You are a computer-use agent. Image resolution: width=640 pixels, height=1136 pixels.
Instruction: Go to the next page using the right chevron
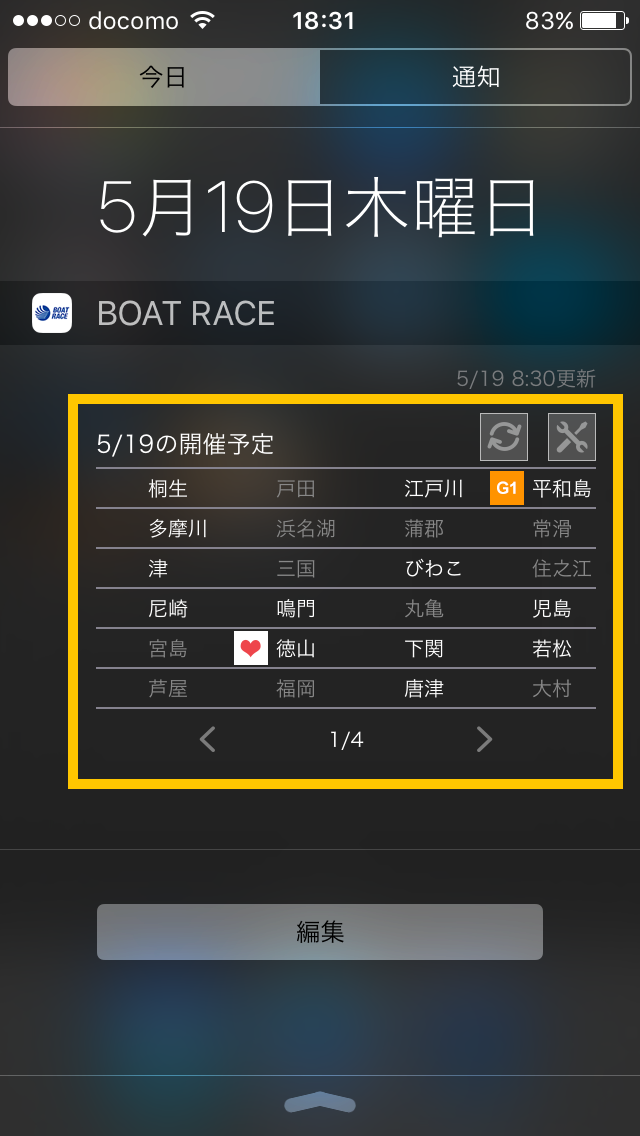(484, 739)
